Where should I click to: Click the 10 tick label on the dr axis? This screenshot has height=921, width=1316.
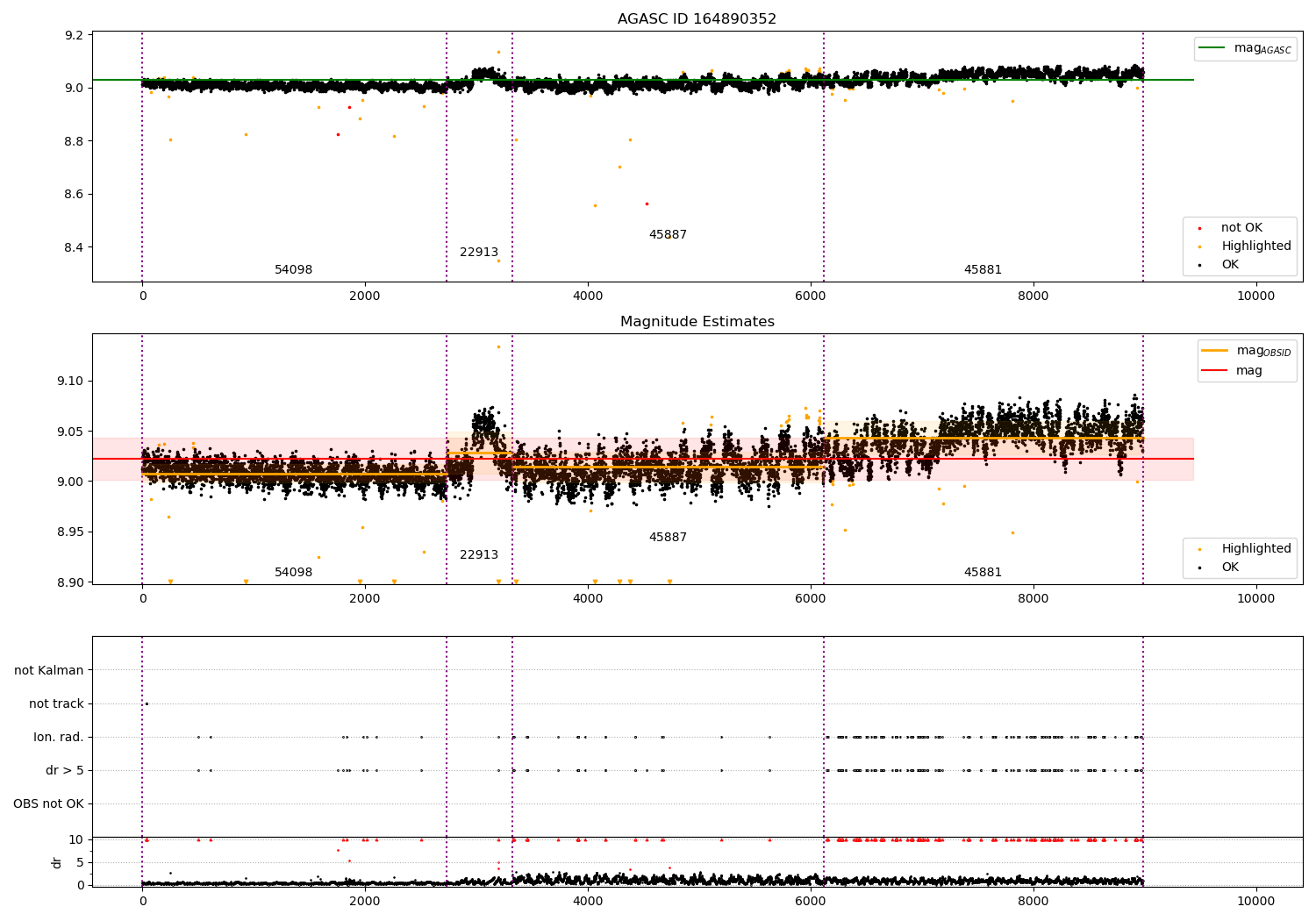tap(76, 839)
